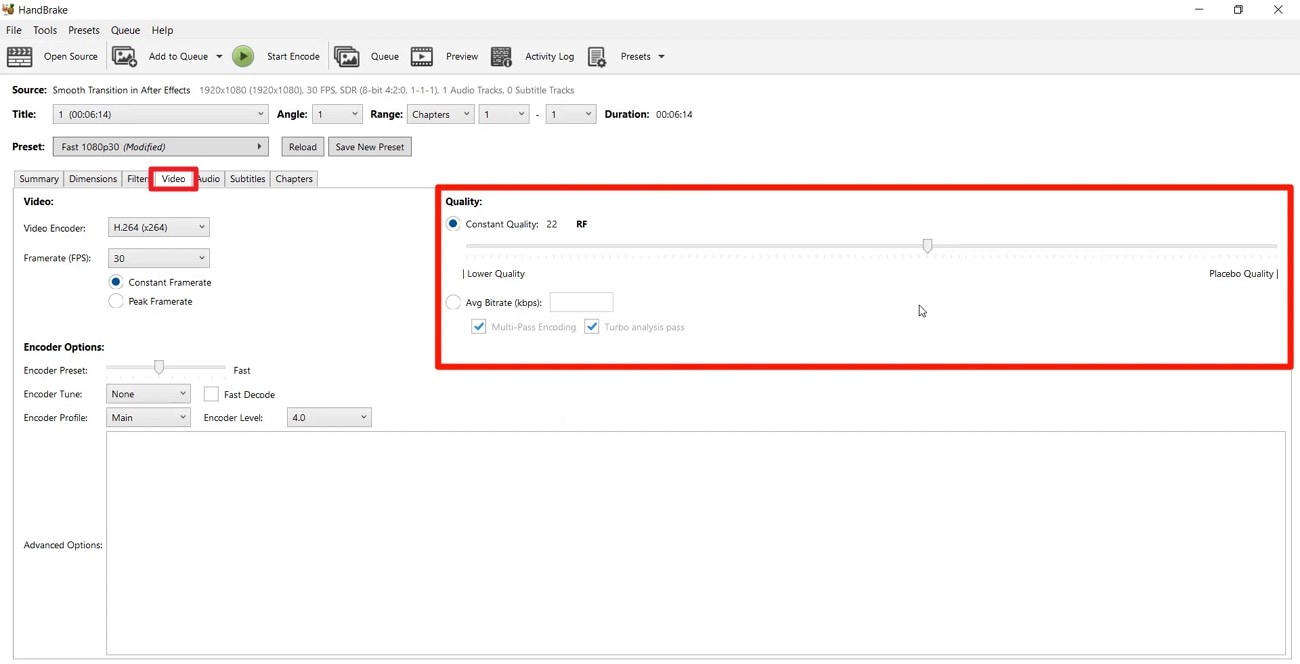Image resolution: width=1300 pixels, height=664 pixels.
Task: Open the Encoder Level dropdown
Action: click(329, 417)
